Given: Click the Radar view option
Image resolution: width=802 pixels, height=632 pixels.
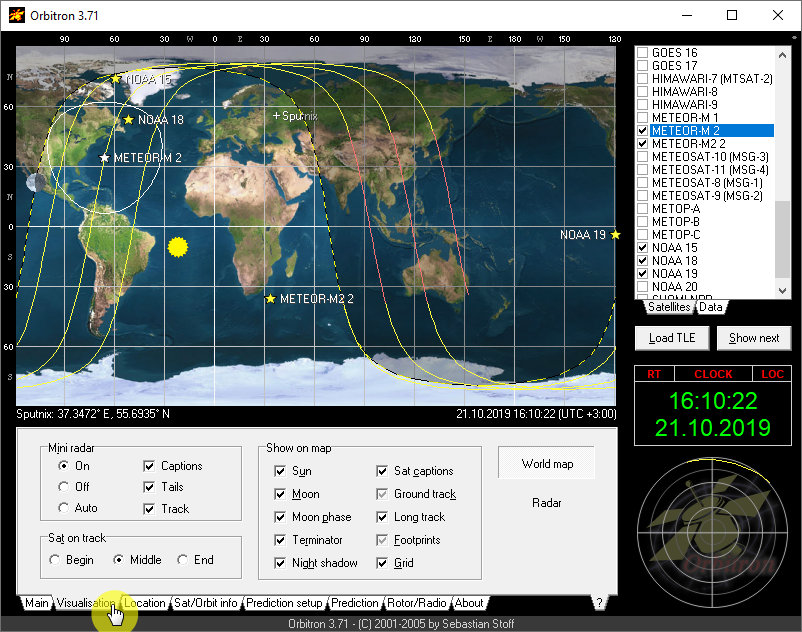Looking at the screenshot, I should coord(546,503).
